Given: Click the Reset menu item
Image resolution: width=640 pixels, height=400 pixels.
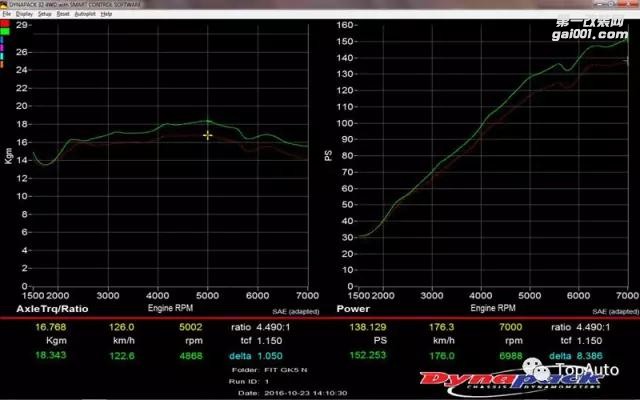Looking at the screenshot, I should pos(63,15).
